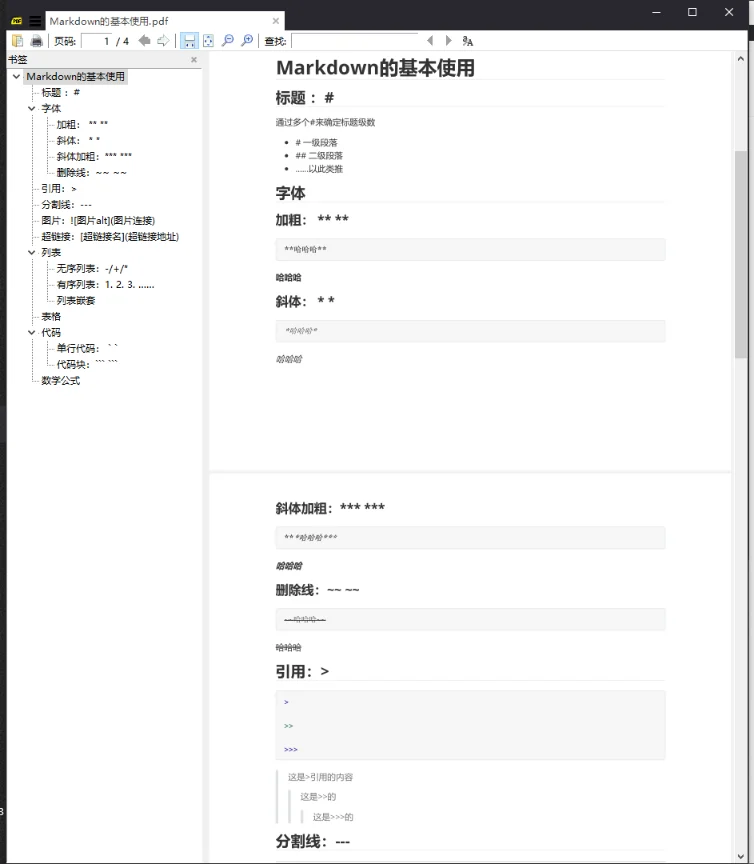Go to next page arrow
Image resolution: width=754 pixels, height=864 pixels.
[163, 41]
